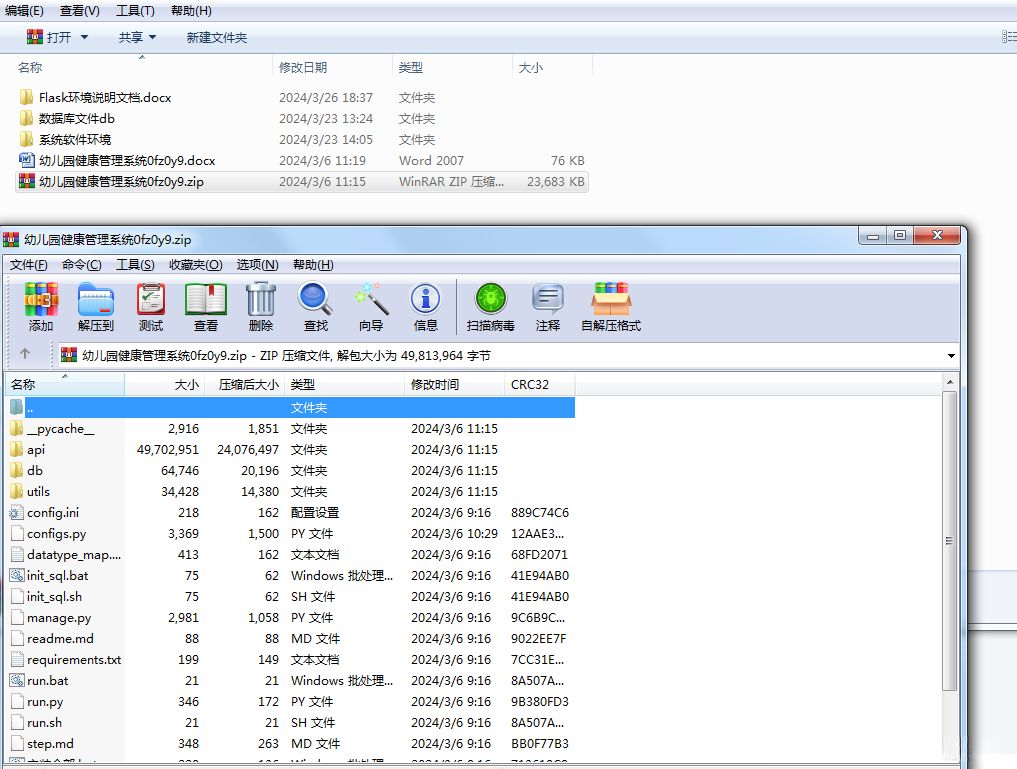The height and width of the screenshot is (769, 1017).
Task: Open the Edit (编辑E) menu in Explorer
Action: (25, 11)
